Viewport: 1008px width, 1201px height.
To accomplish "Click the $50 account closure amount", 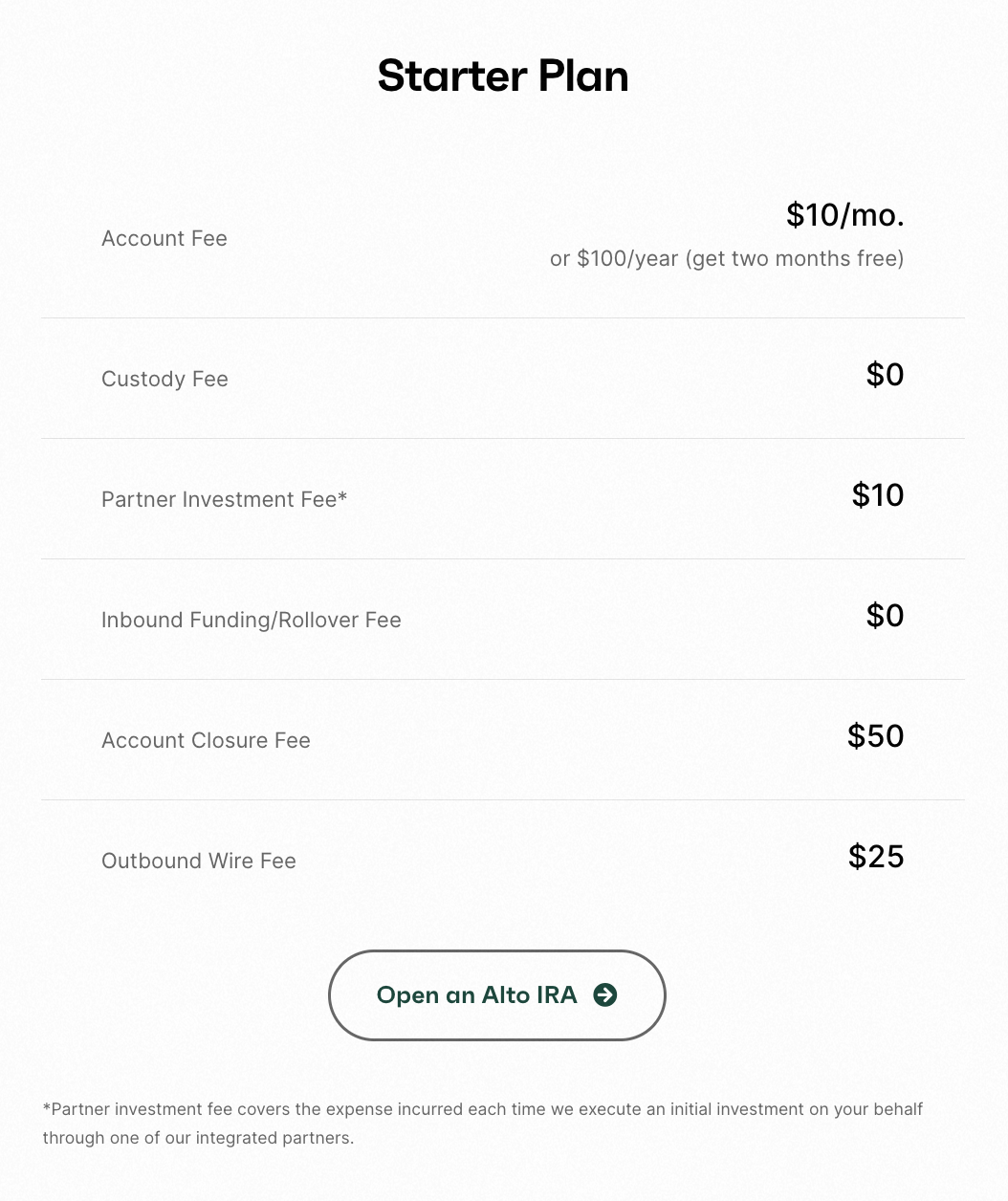I will pyautogui.click(x=876, y=735).
